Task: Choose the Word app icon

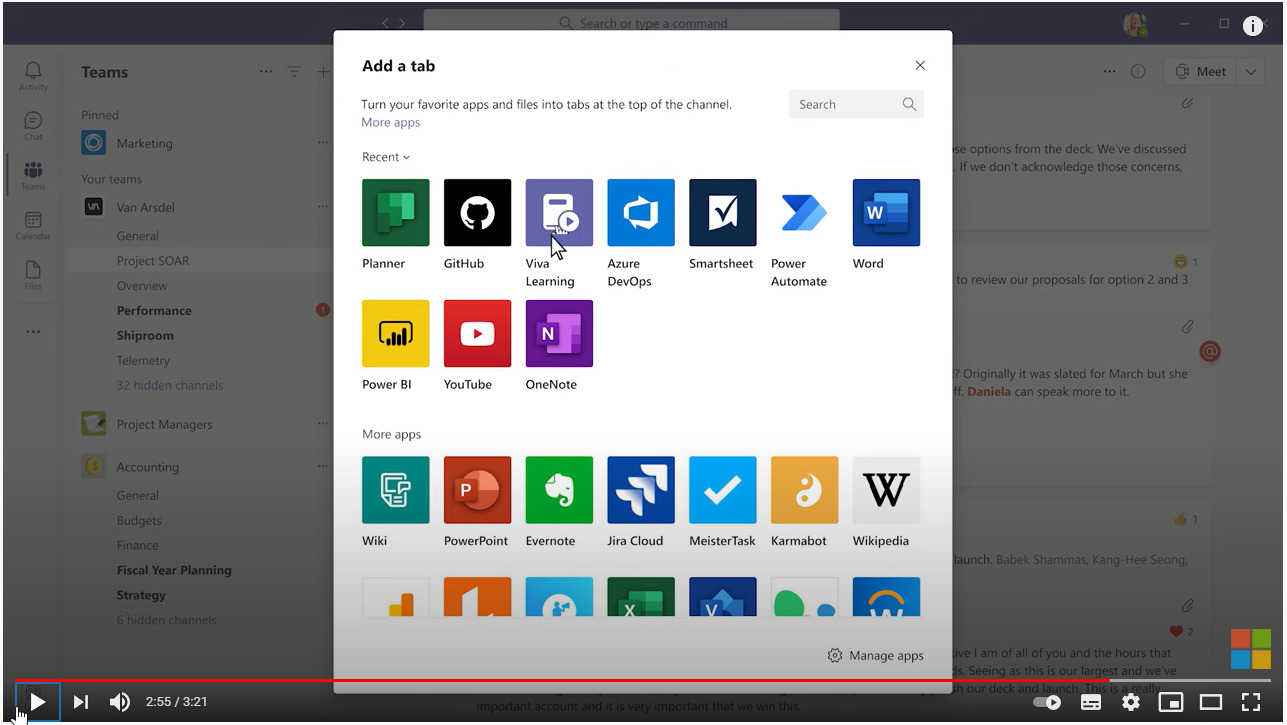Action: [887, 212]
